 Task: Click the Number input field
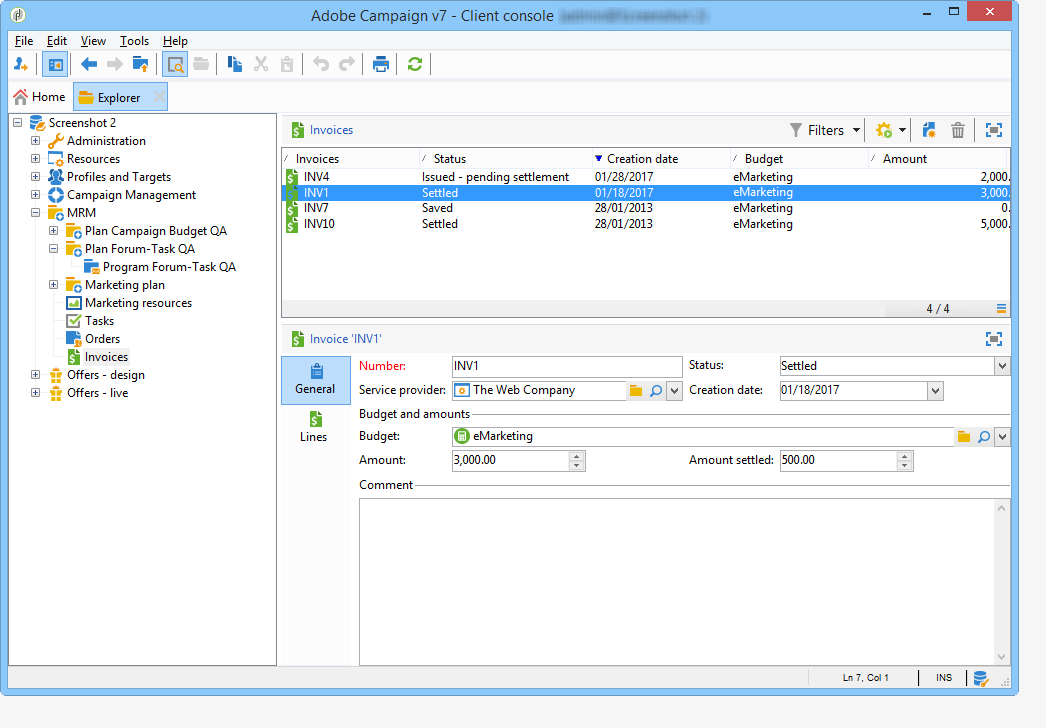(x=567, y=366)
